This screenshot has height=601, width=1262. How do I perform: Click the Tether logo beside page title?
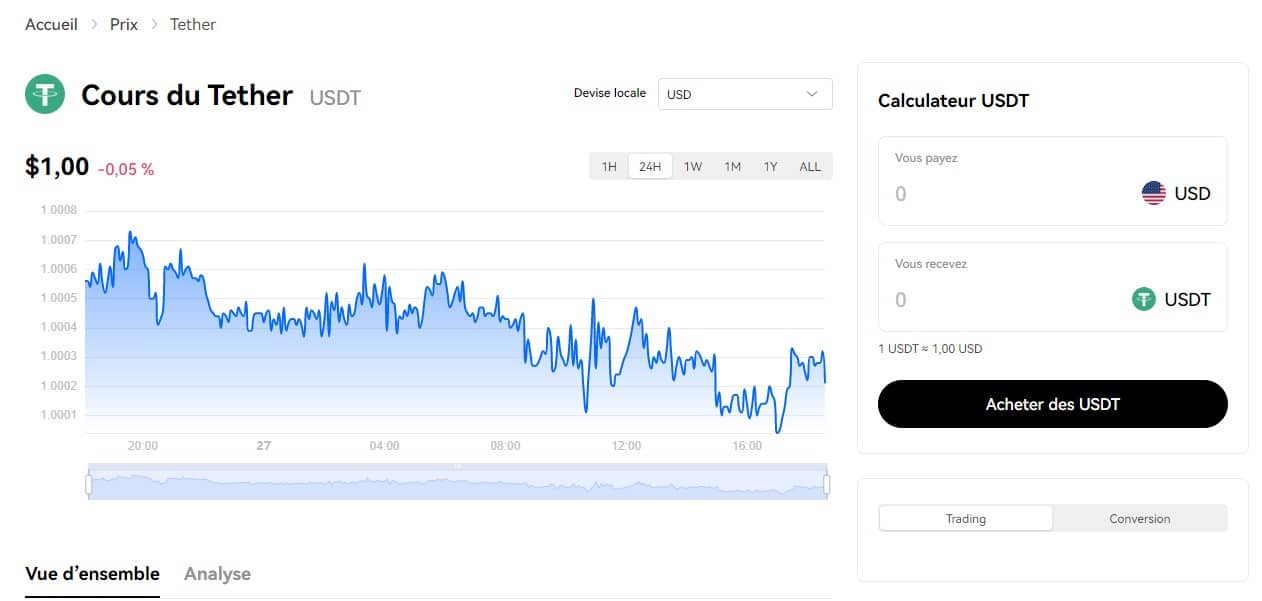click(44, 94)
